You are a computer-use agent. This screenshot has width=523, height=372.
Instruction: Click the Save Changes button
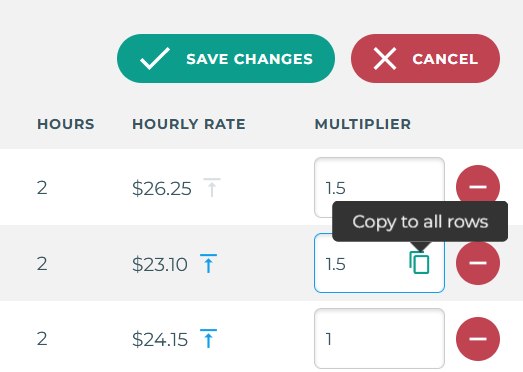pyautogui.click(x=226, y=58)
